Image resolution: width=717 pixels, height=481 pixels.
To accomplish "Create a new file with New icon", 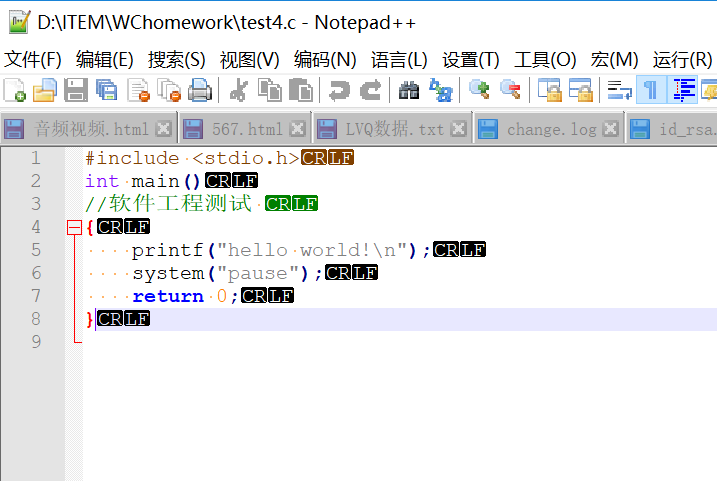I will (x=15, y=90).
